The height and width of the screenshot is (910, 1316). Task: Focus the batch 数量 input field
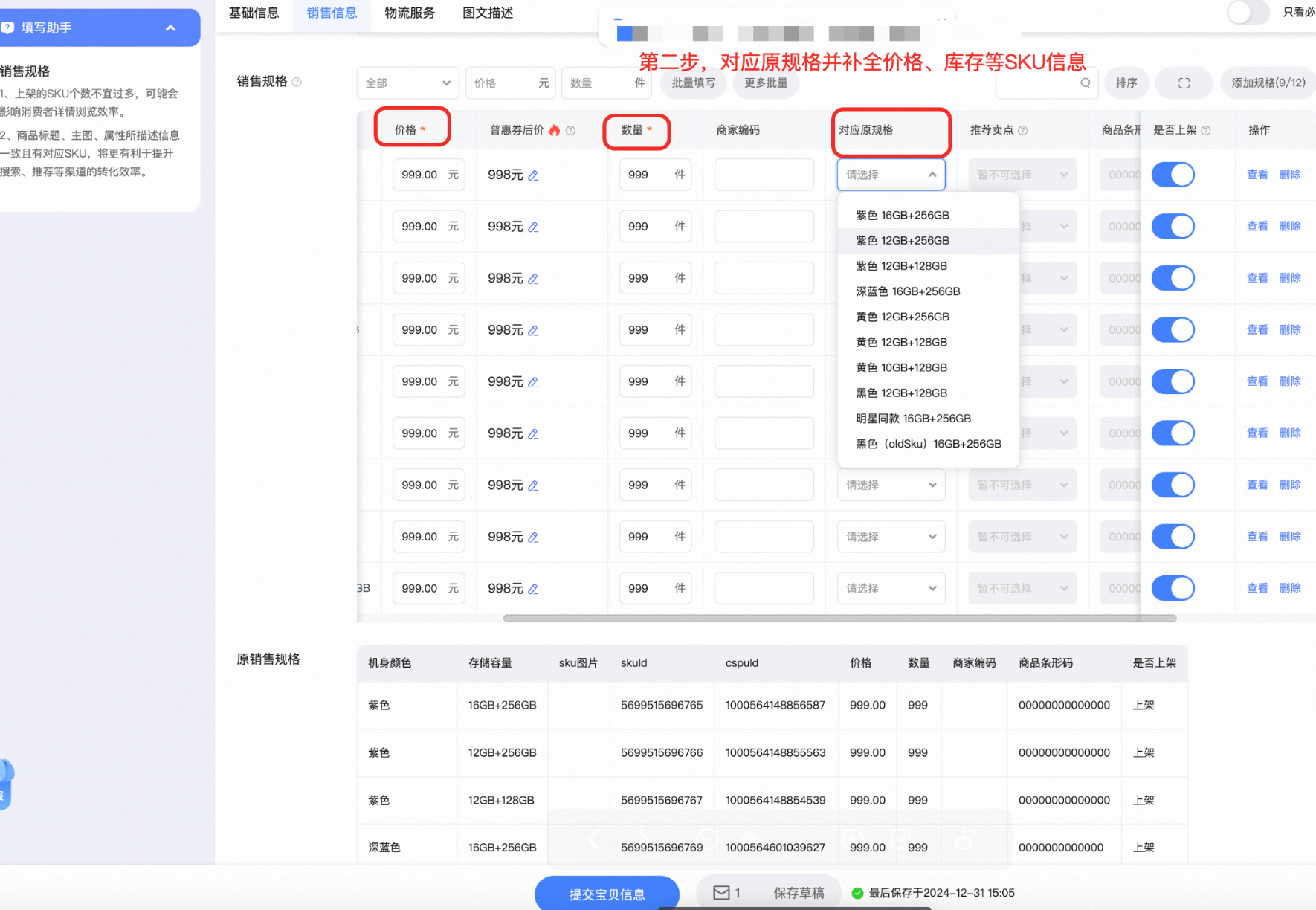pyautogui.click(x=606, y=83)
